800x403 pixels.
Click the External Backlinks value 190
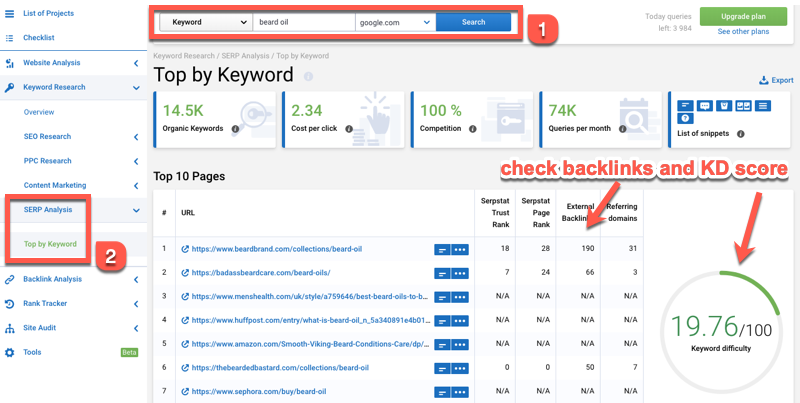click(x=588, y=249)
